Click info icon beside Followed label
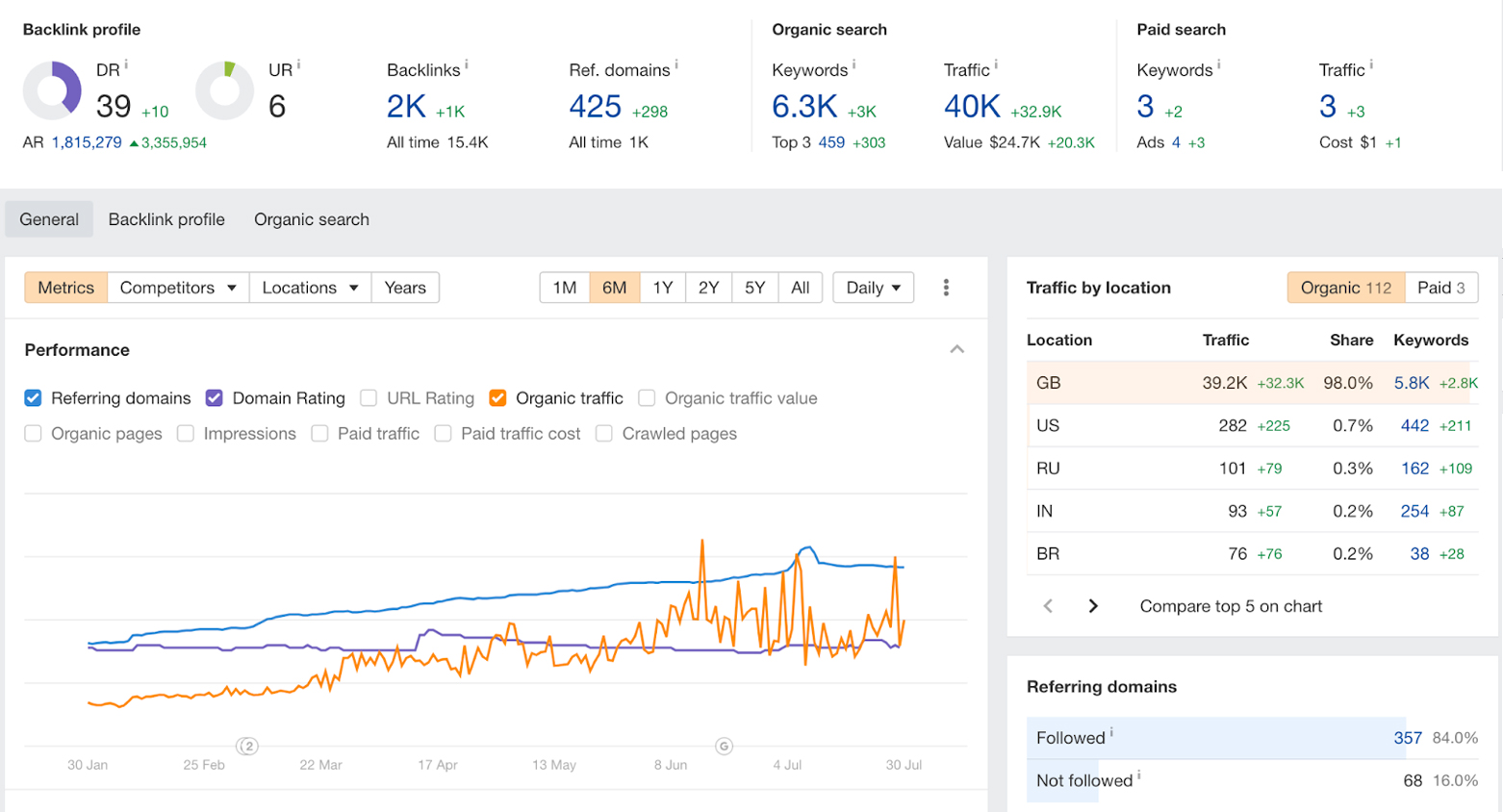Viewport: 1503px width, 812px height. tap(1111, 733)
